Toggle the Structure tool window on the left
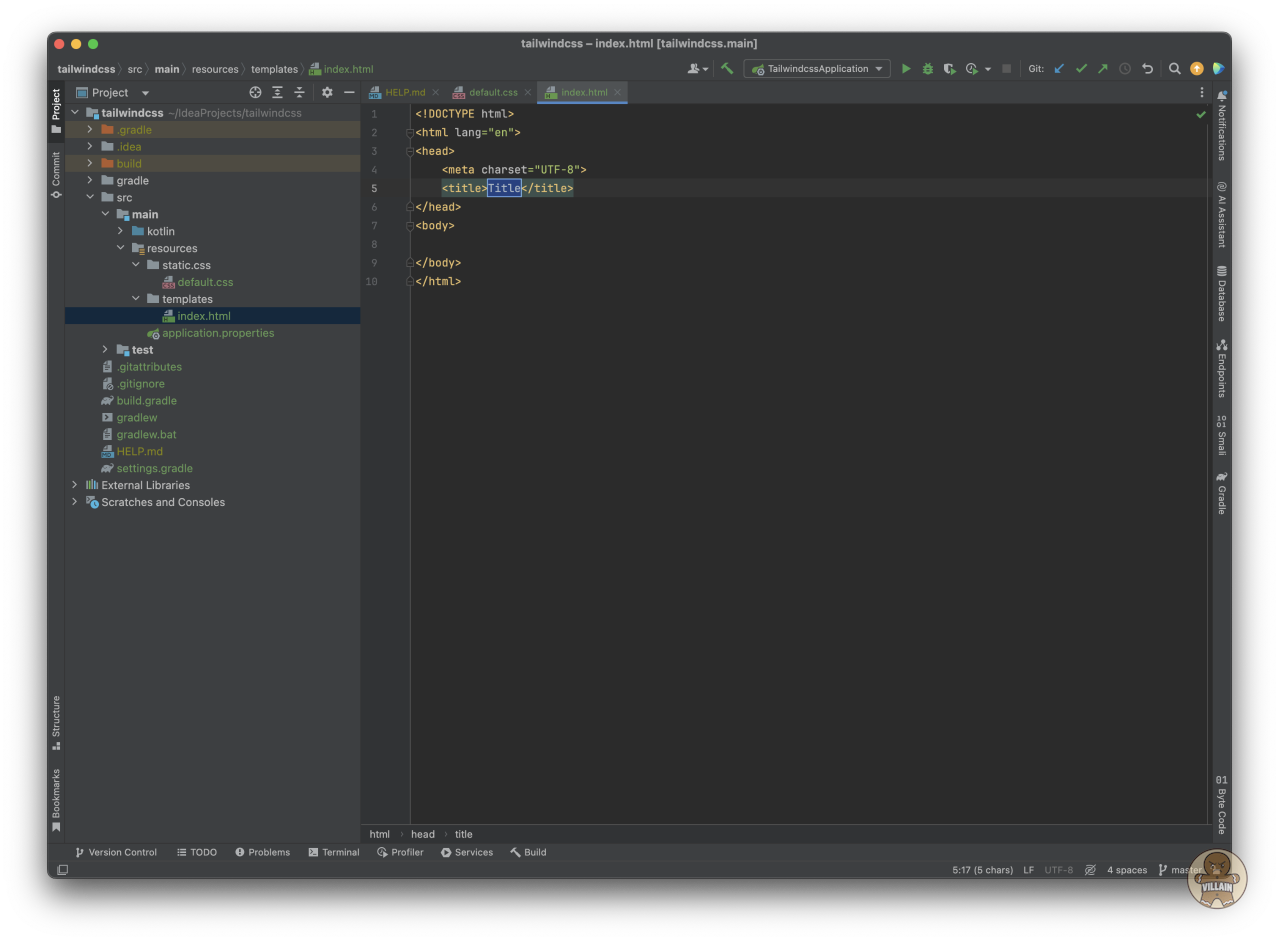 click(x=56, y=722)
